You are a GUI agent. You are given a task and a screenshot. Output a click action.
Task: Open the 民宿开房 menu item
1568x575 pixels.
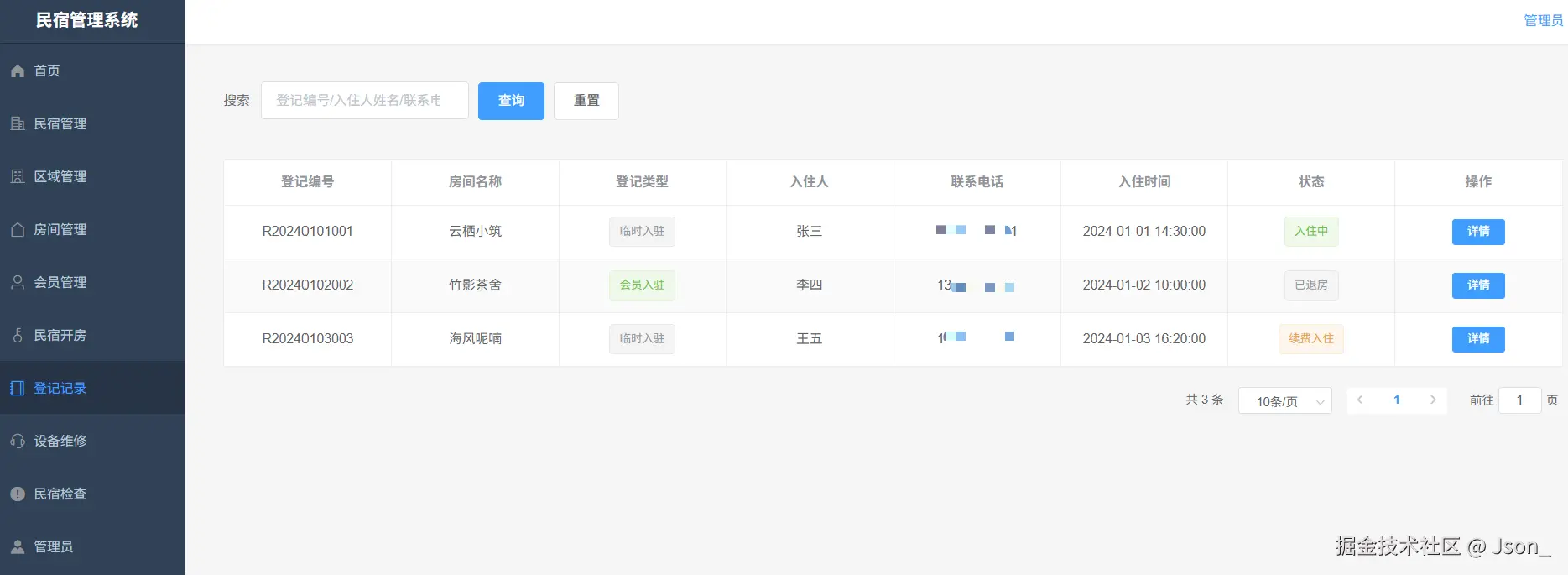[x=92, y=335]
